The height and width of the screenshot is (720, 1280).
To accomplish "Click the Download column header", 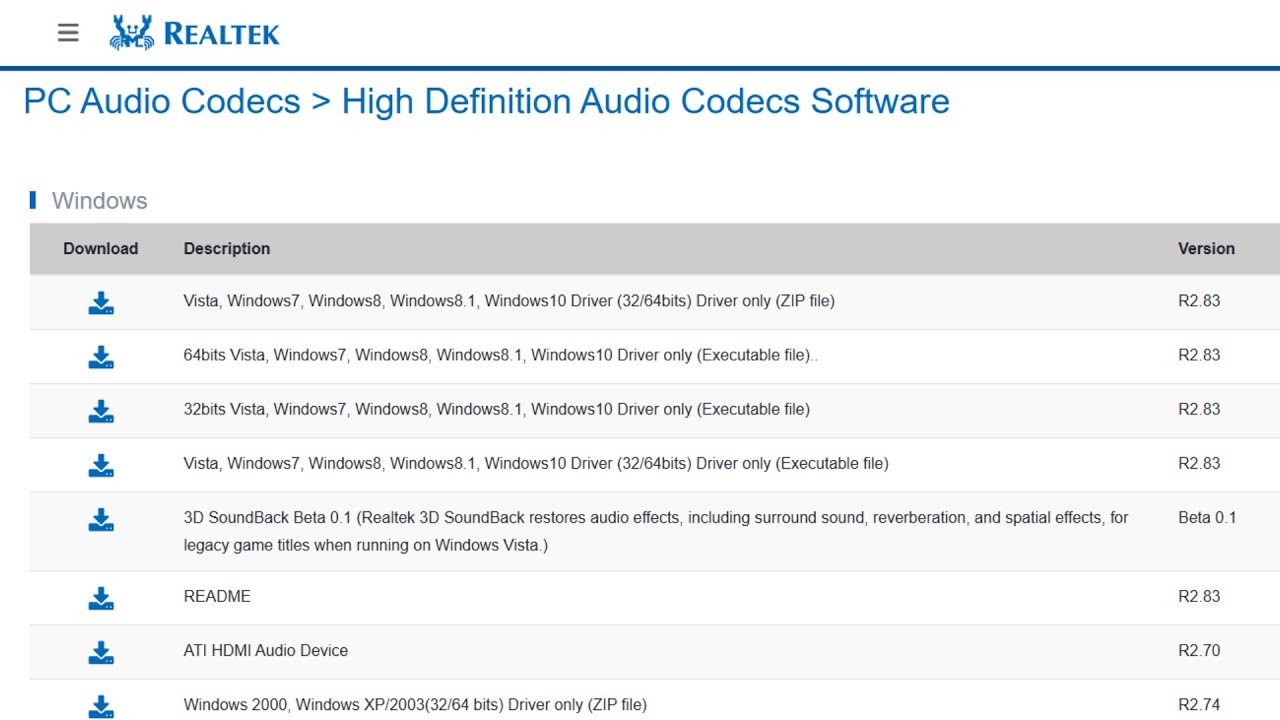I will point(101,249).
